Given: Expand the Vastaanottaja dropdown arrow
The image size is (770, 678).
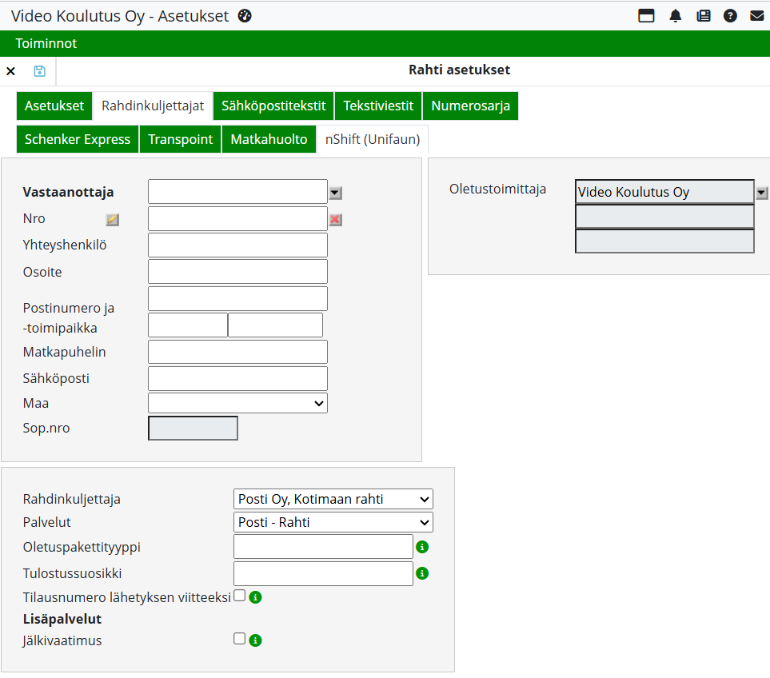Looking at the screenshot, I should click(336, 193).
